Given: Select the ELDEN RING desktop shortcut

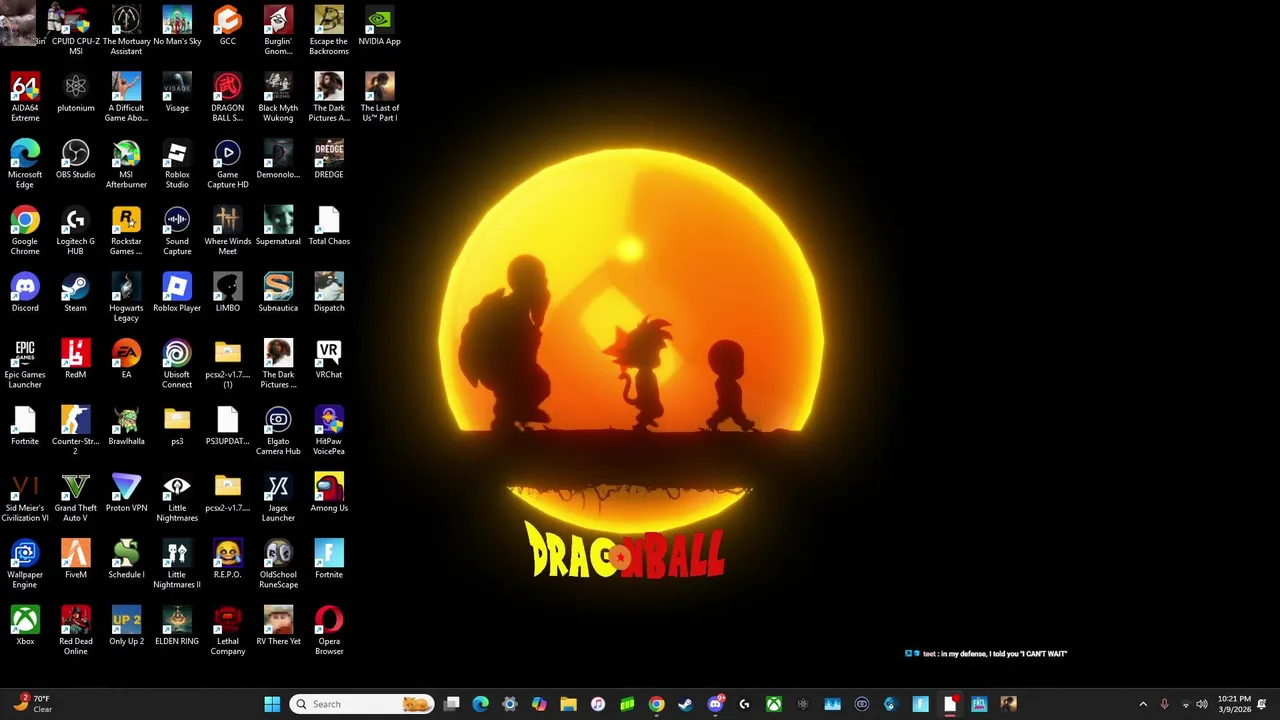Looking at the screenshot, I should [177, 626].
